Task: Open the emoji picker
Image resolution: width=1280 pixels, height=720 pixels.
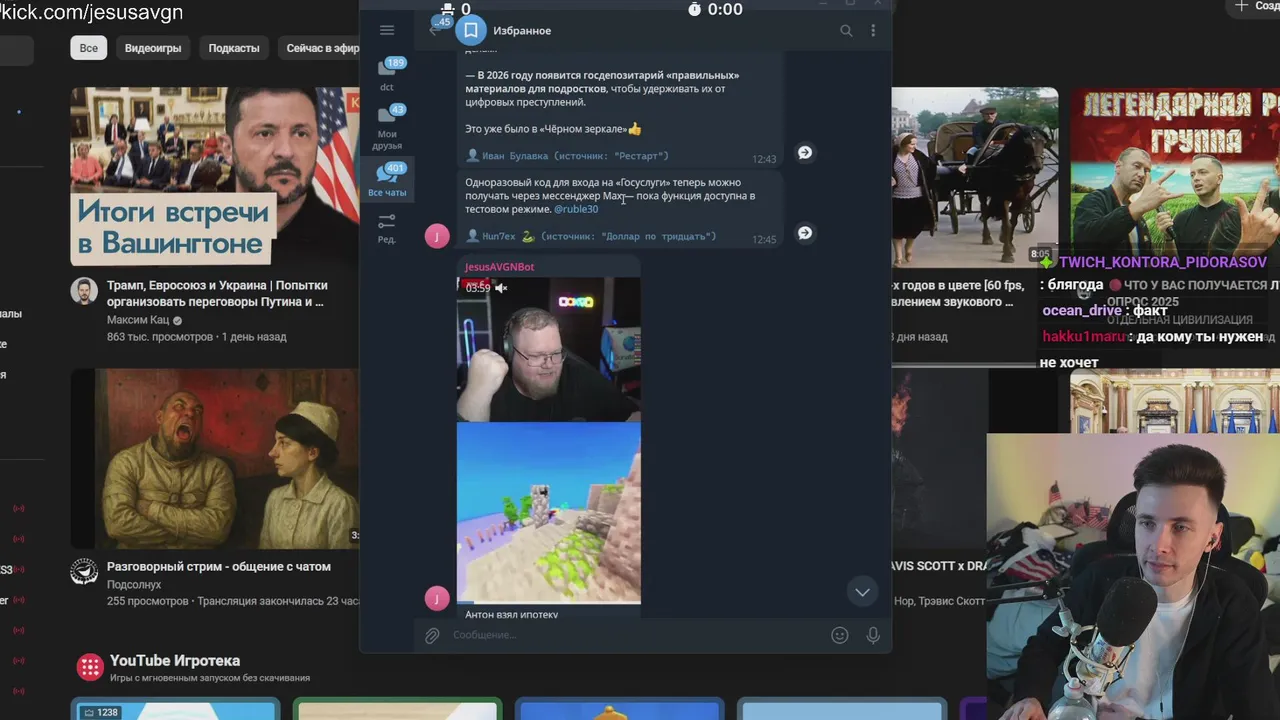Action: pos(840,635)
